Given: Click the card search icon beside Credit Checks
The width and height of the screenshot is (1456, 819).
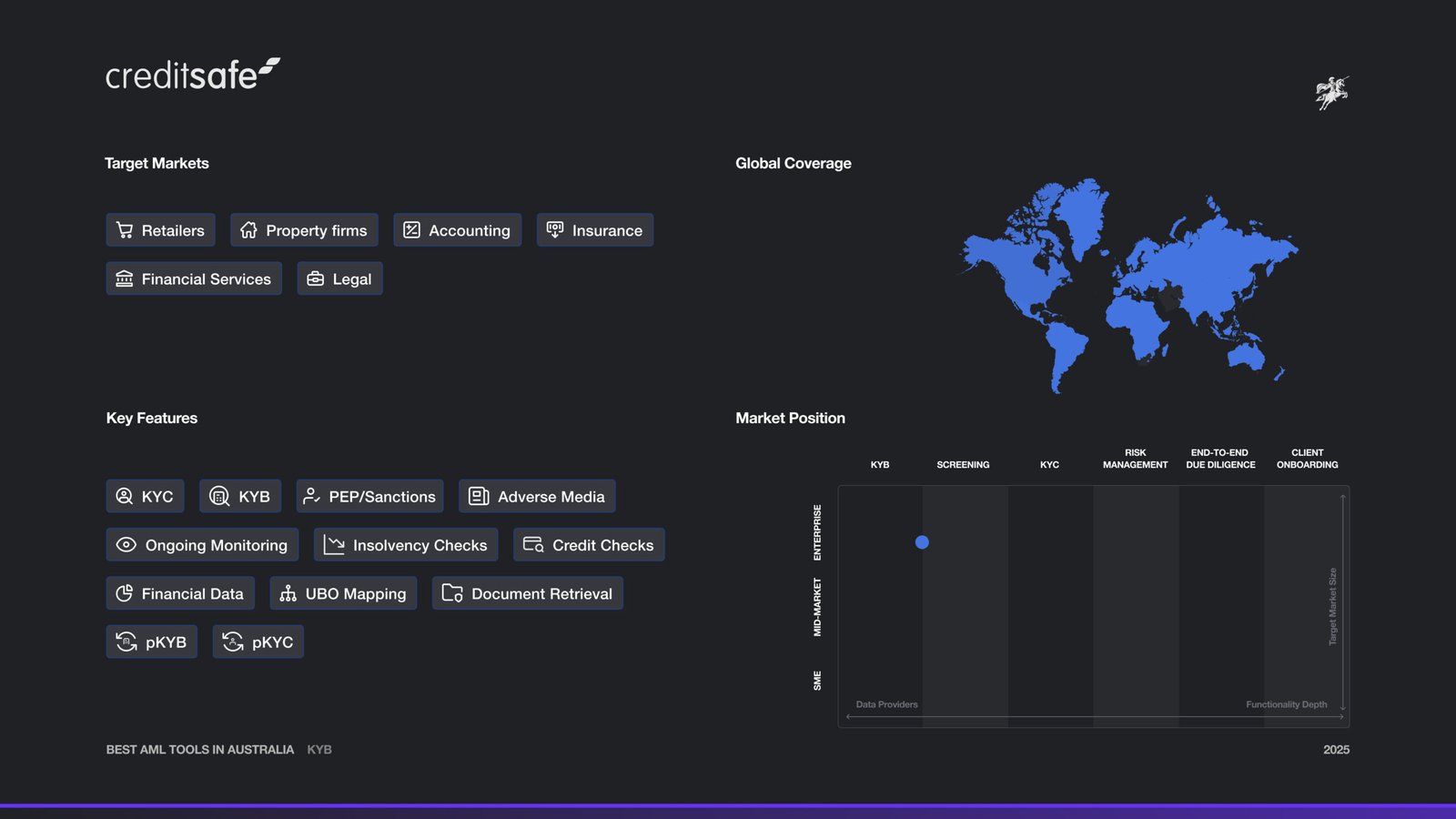Looking at the screenshot, I should 533,544.
